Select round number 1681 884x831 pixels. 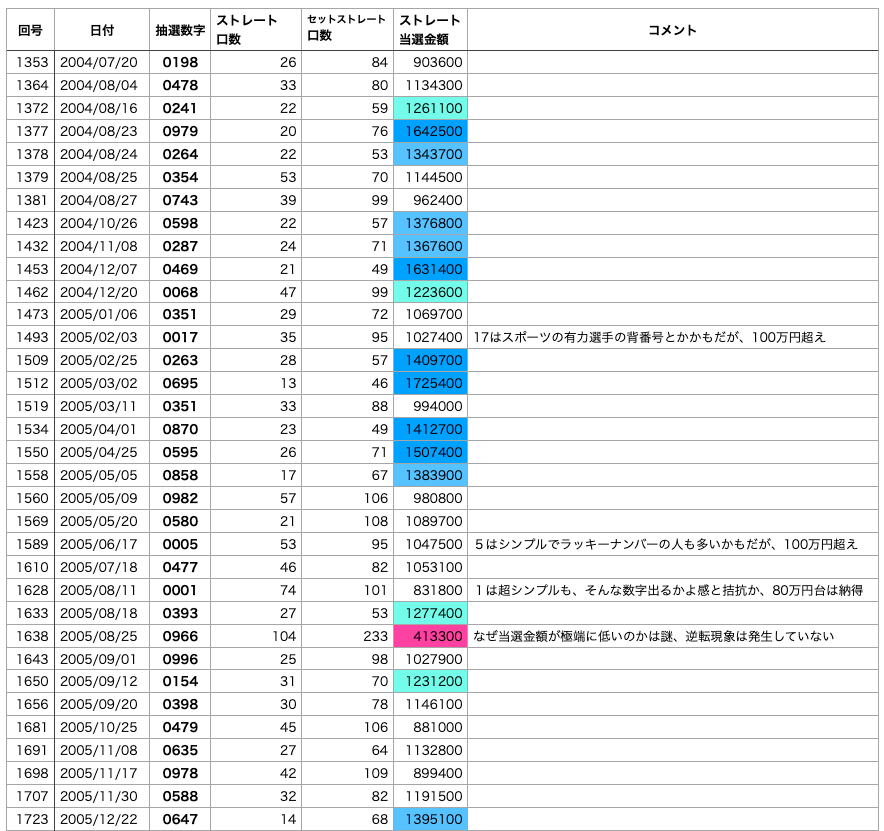30,727
